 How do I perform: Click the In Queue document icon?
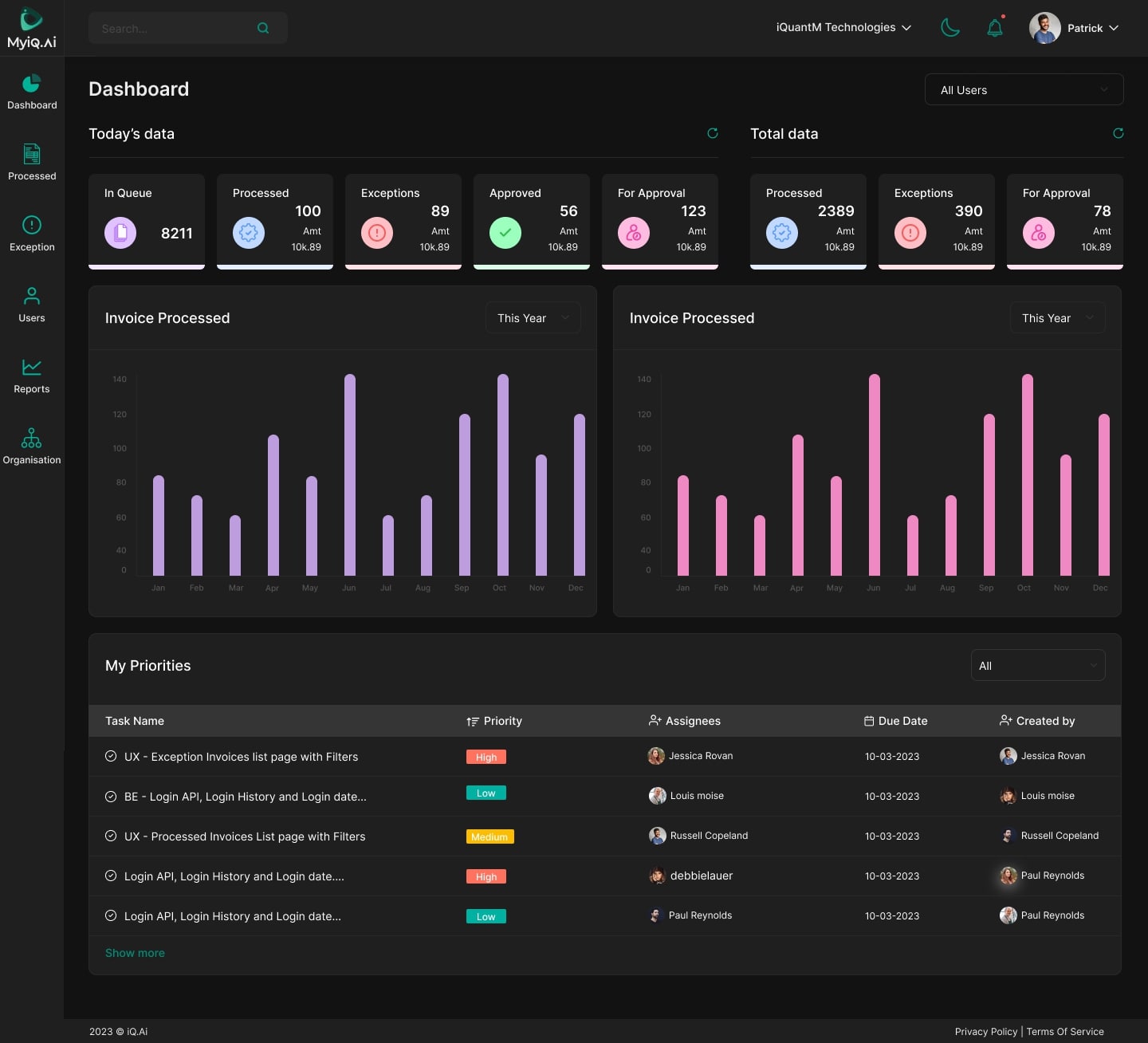[x=120, y=233]
